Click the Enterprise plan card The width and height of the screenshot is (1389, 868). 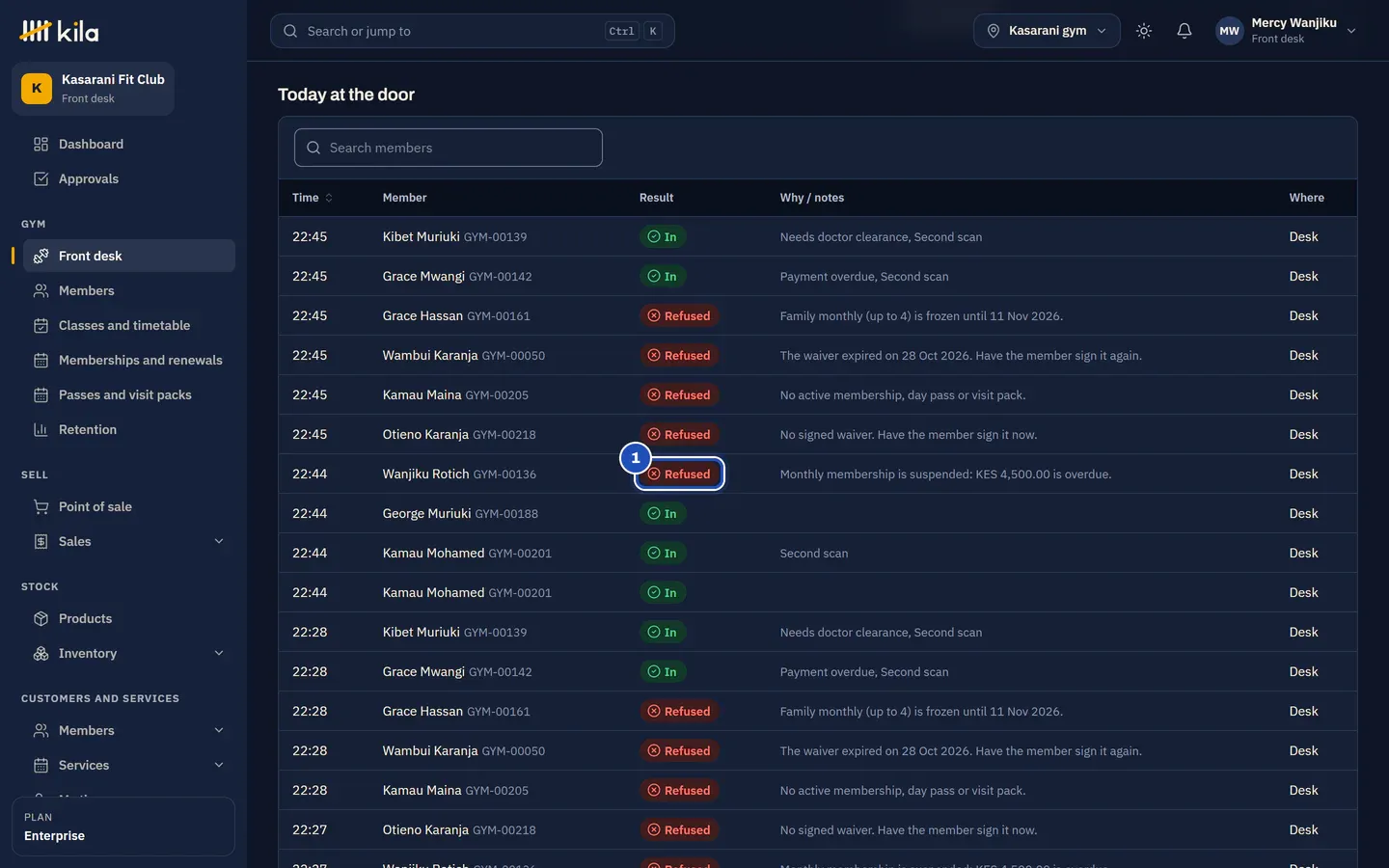(x=123, y=827)
